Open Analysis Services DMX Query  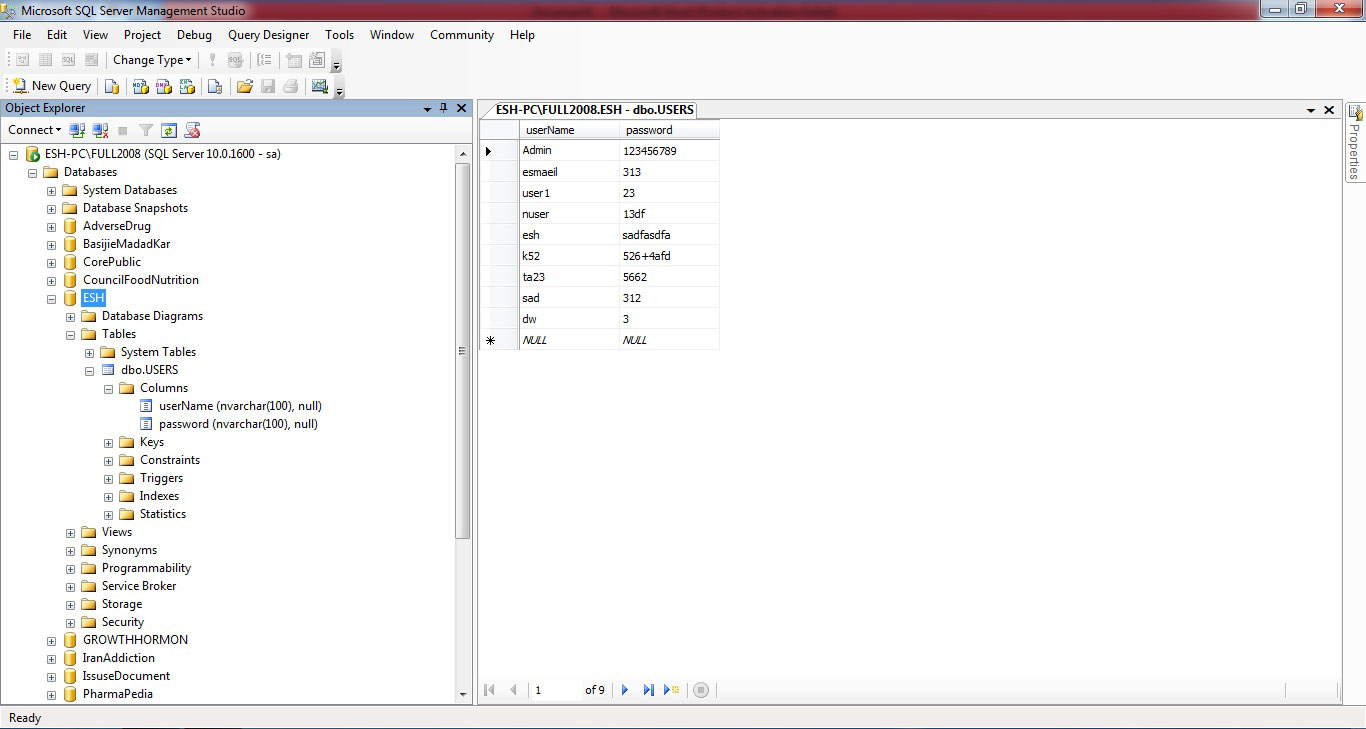click(x=164, y=86)
